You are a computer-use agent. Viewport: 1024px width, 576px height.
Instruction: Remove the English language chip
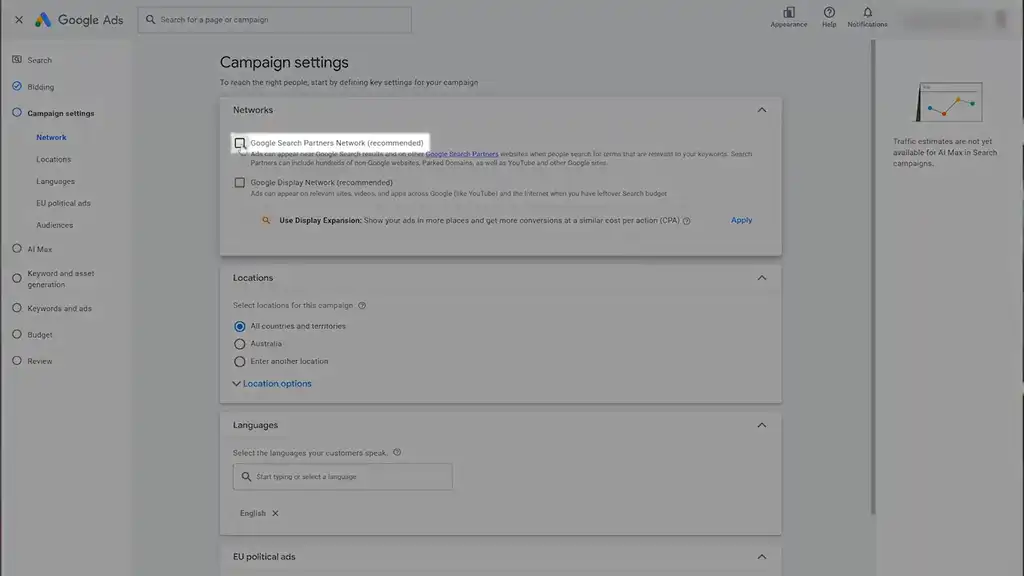[276, 513]
